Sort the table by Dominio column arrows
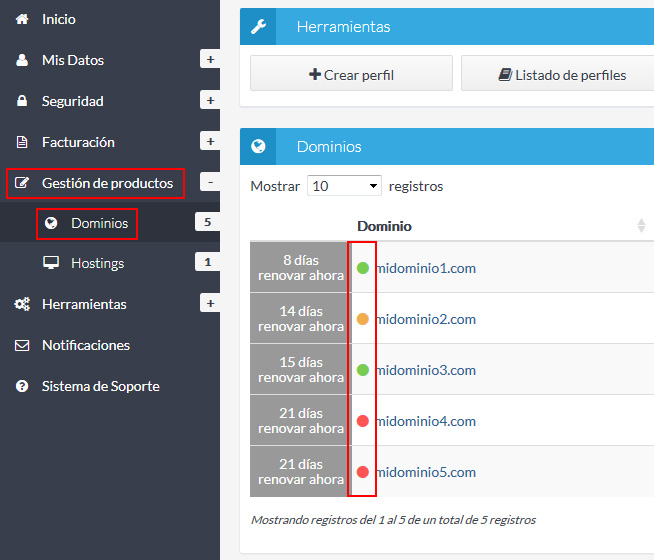654x560 pixels. [641, 226]
